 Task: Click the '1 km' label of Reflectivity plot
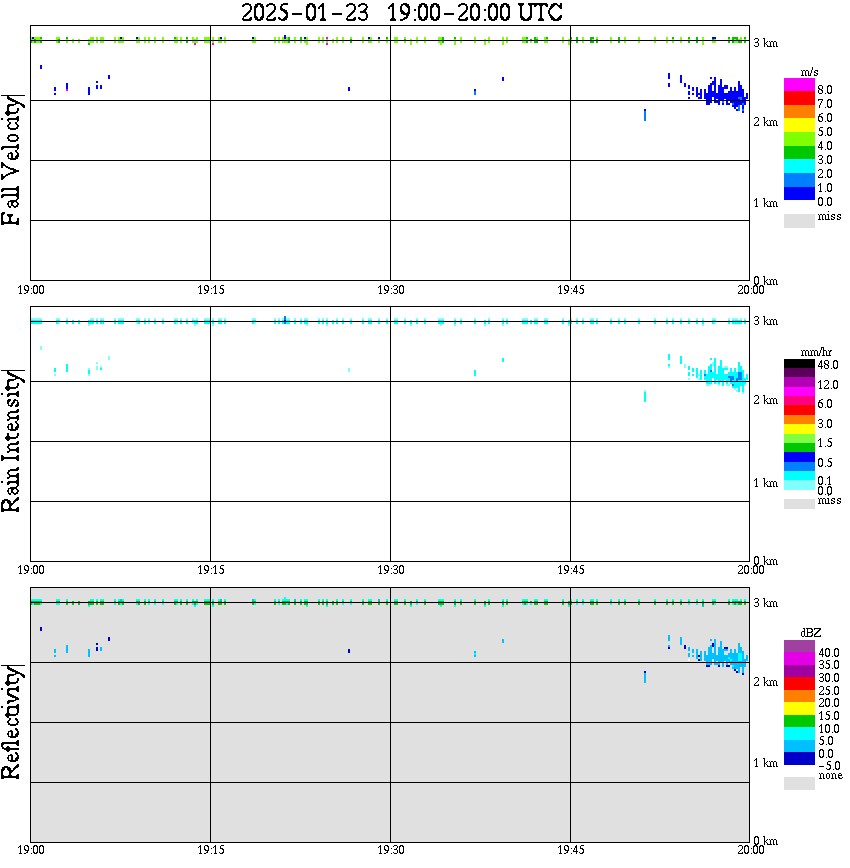(x=765, y=763)
